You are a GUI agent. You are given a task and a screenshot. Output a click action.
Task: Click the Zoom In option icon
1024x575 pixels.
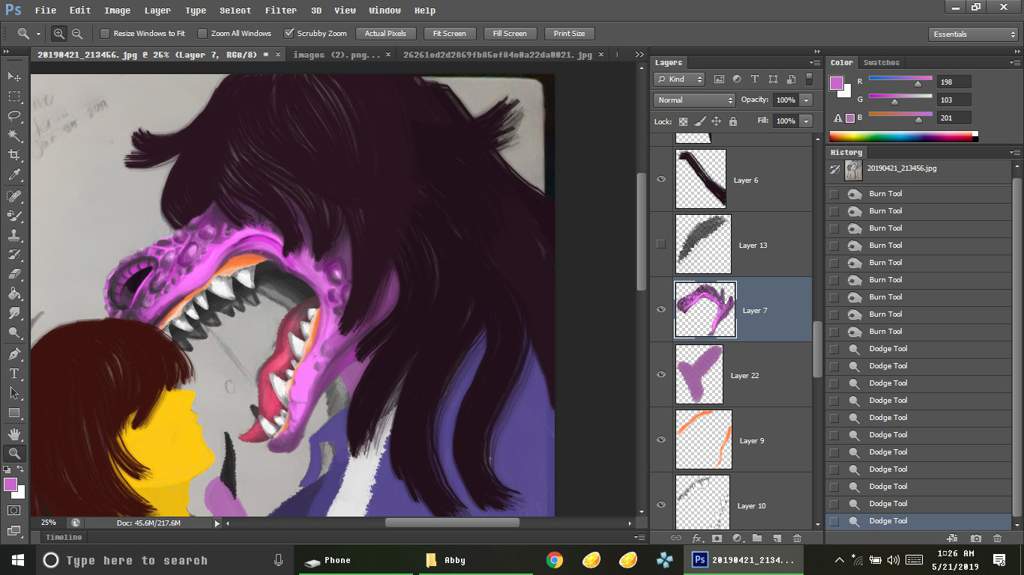pyautogui.click(x=59, y=33)
